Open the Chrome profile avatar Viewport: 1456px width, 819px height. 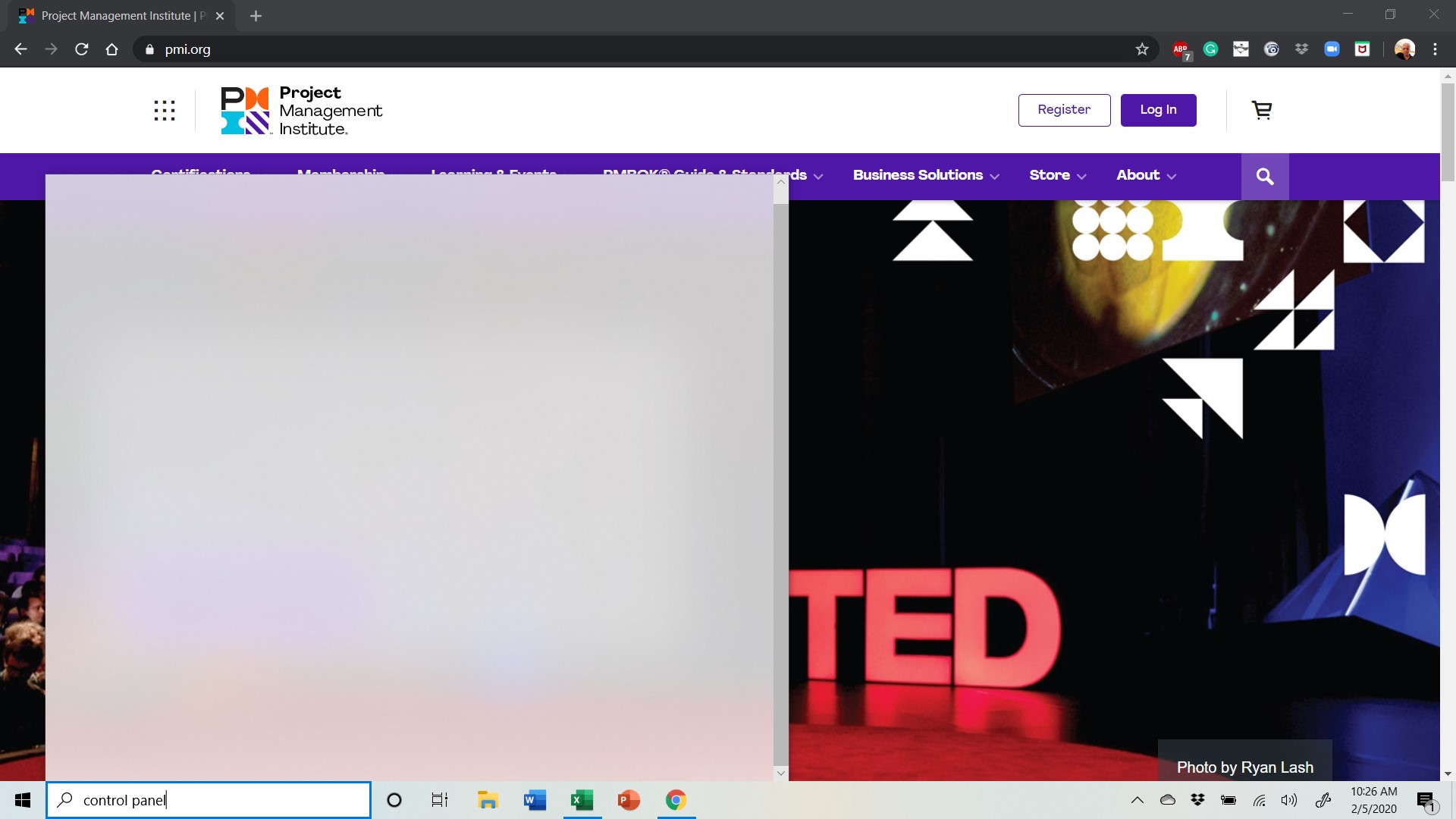pos(1404,49)
